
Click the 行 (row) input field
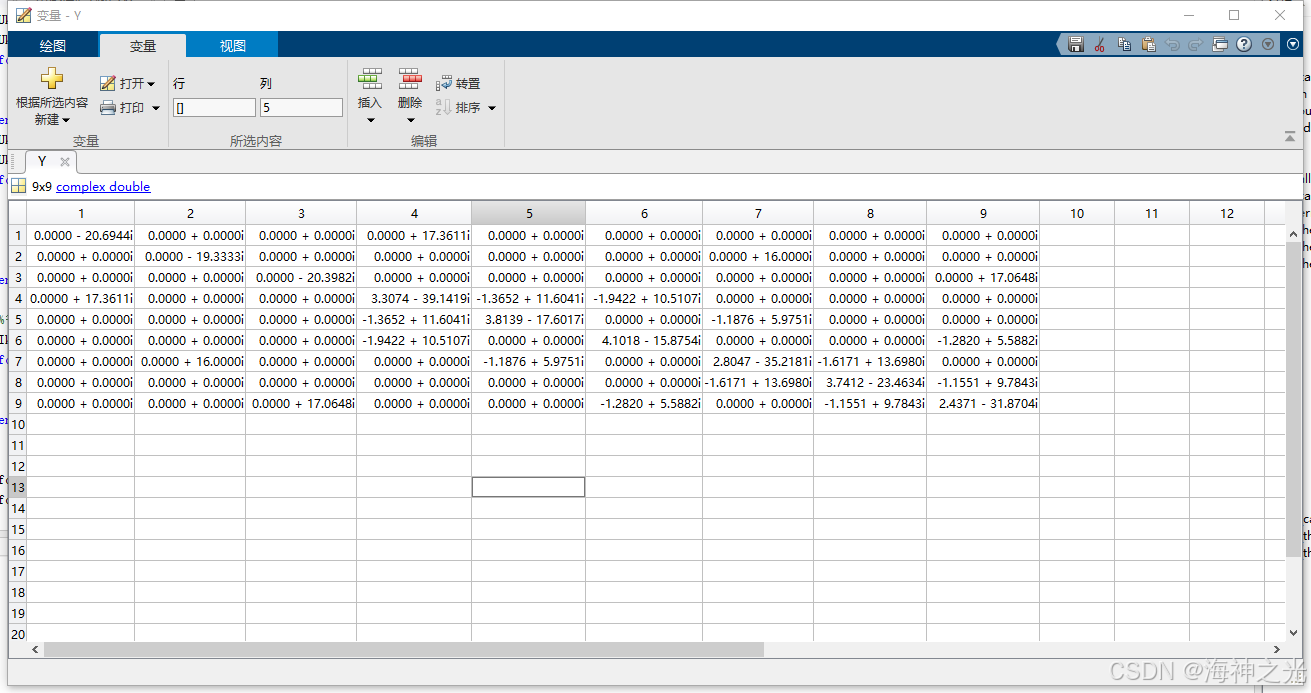[214, 108]
